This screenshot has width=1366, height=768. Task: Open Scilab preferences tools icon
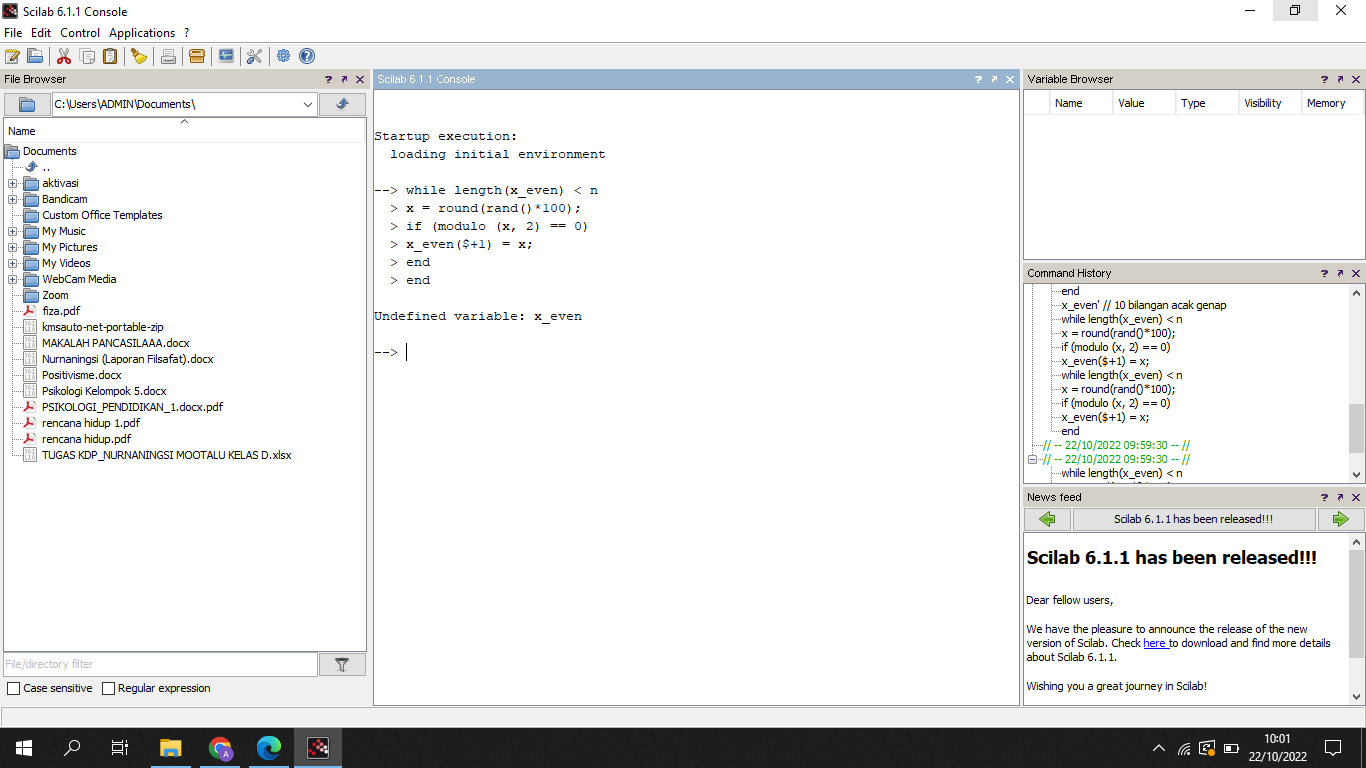(254, 56)
